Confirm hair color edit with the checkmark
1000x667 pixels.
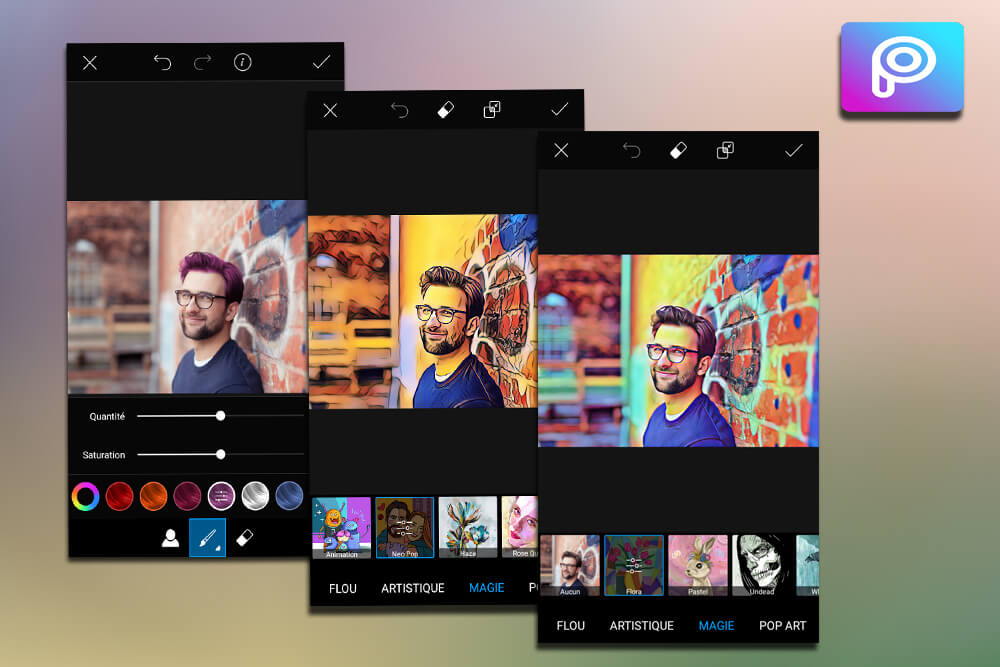pos(321,63)
